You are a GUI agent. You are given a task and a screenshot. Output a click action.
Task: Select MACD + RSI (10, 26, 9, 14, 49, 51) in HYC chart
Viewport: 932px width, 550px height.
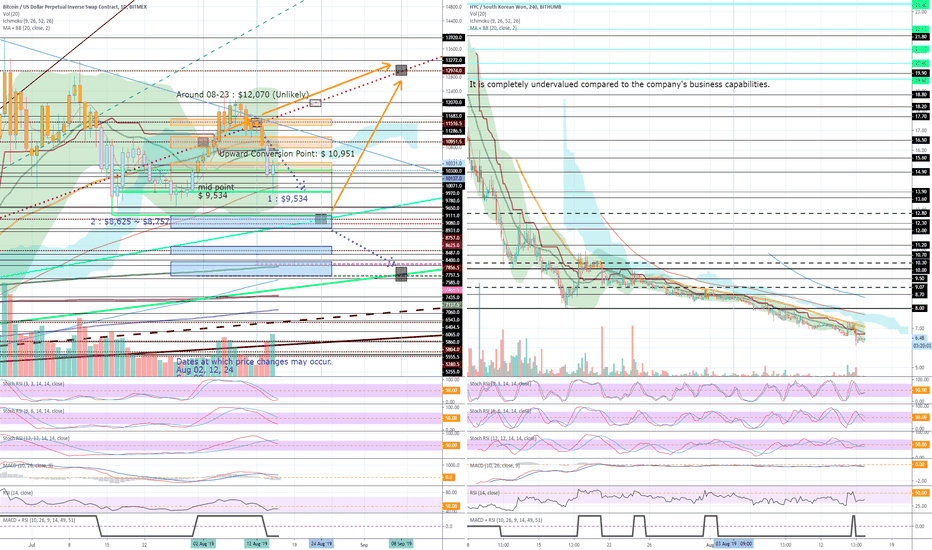tap(506, 520)
